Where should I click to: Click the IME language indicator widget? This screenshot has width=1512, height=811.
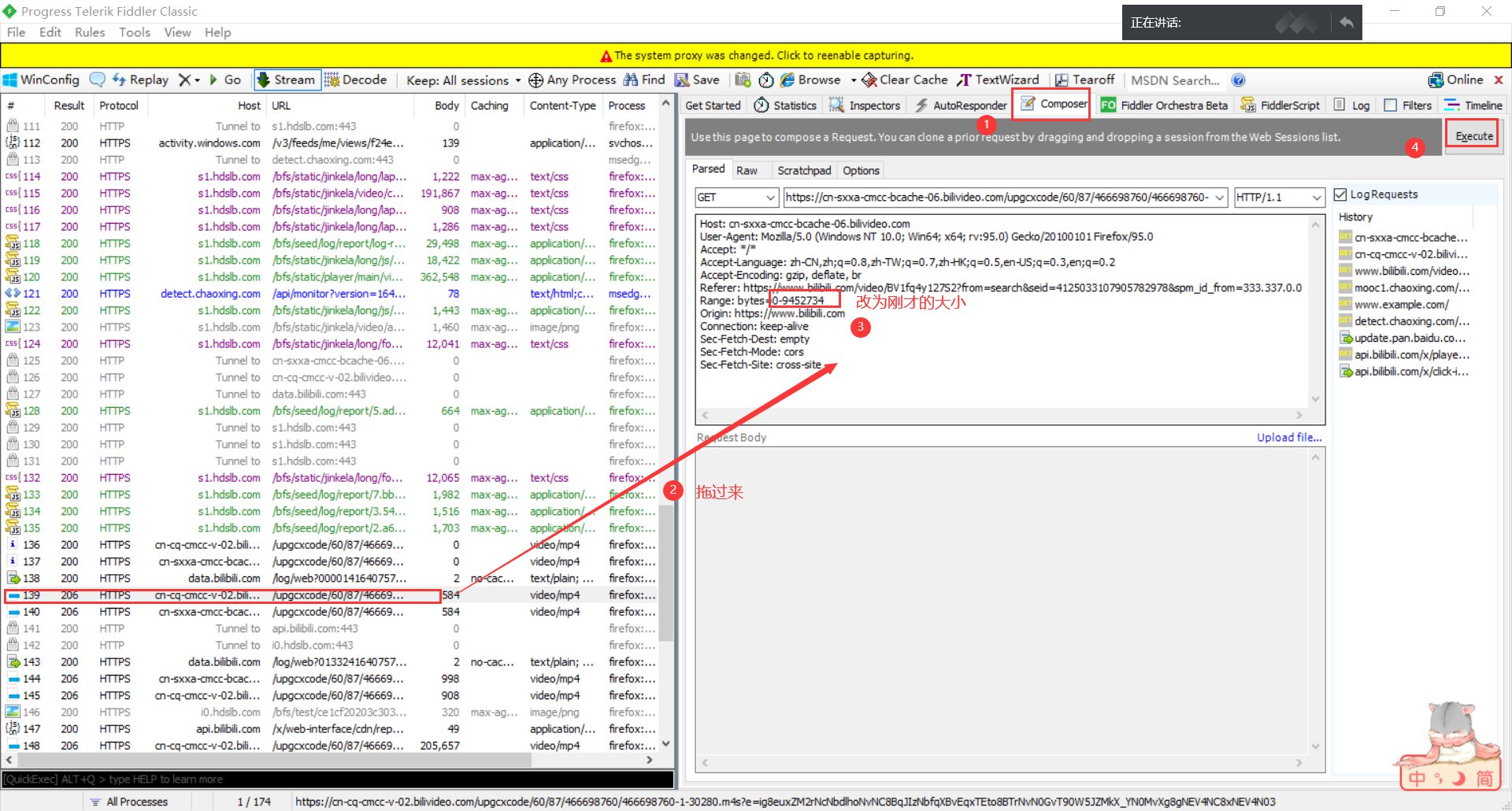(1450, 777)
